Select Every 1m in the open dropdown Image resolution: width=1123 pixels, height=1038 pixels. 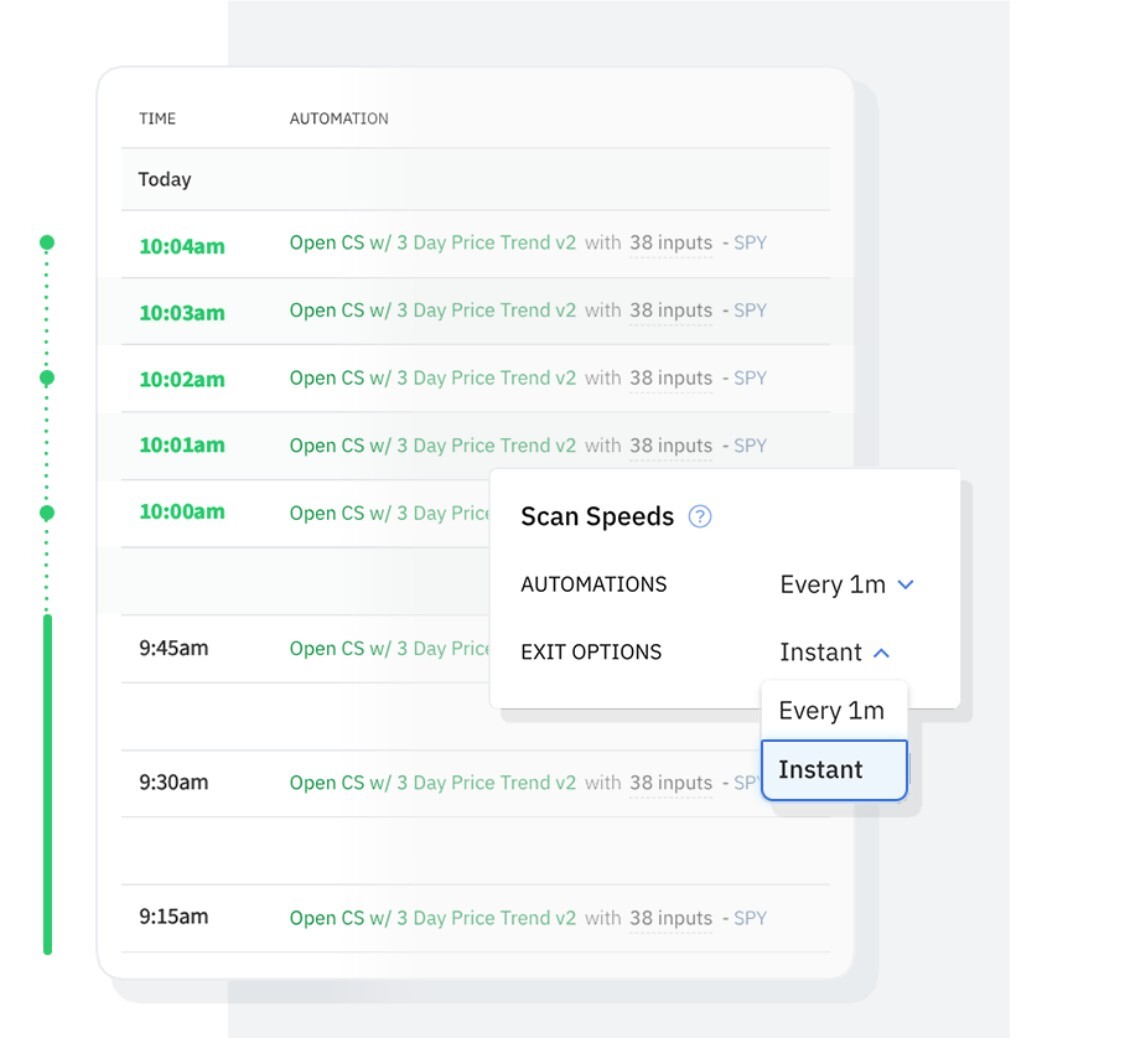click(833, 710)
